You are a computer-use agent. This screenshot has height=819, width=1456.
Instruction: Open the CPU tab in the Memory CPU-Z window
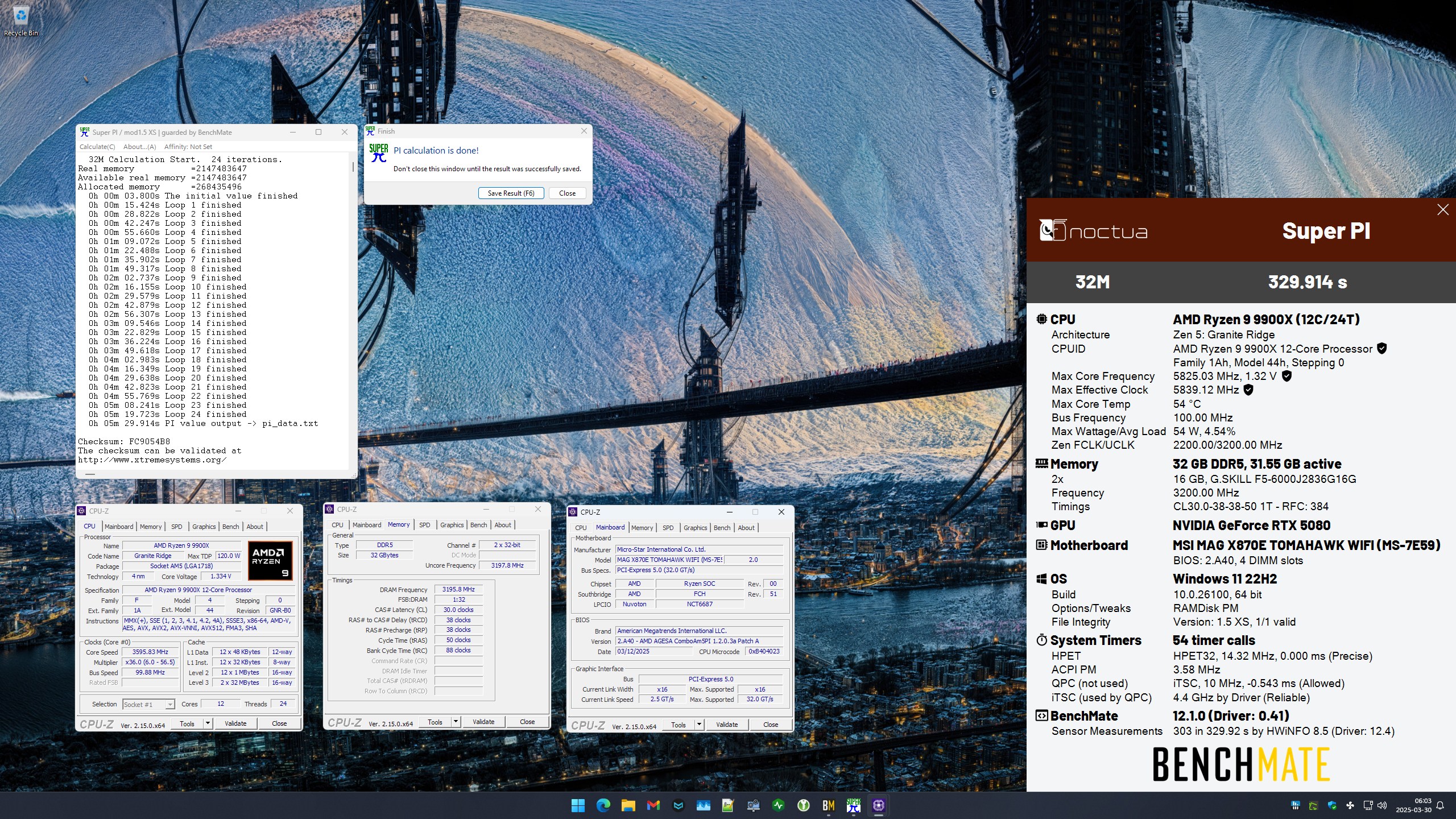(337, 525)
